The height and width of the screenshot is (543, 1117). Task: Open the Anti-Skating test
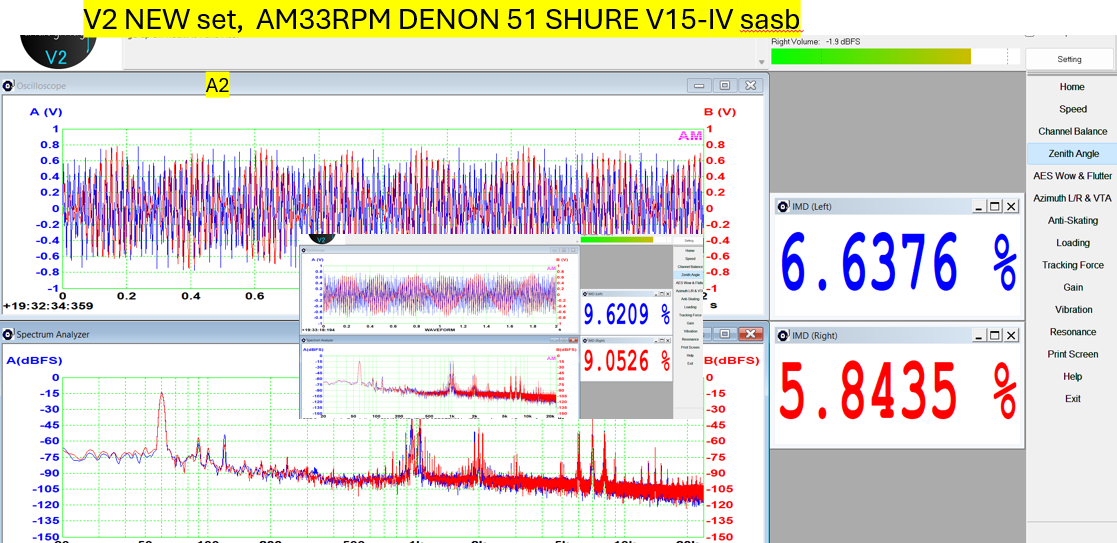[1071, 220]
